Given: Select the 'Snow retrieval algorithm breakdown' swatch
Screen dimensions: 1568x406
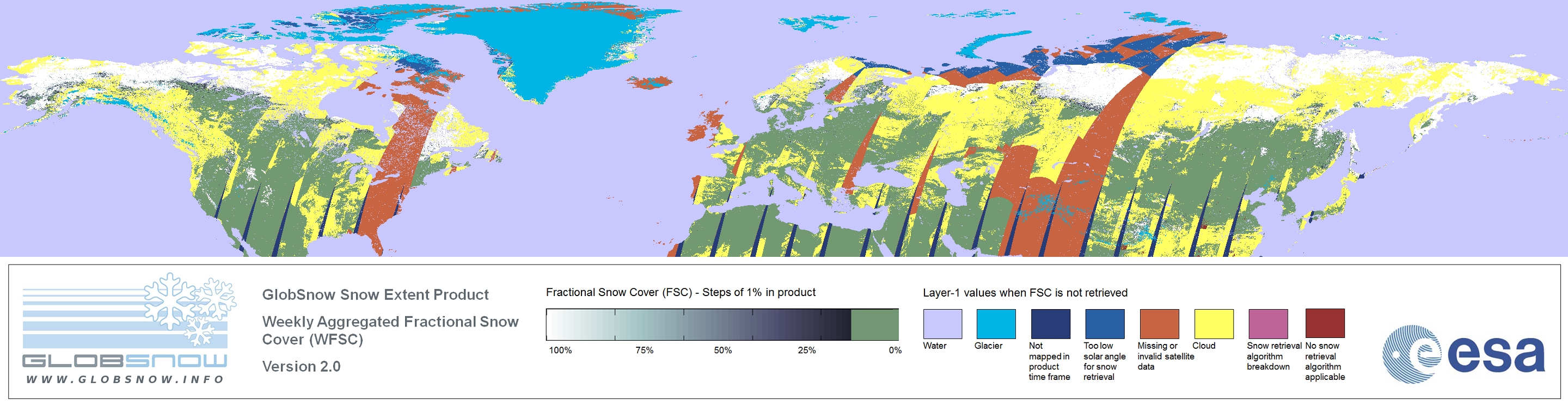Looking at the screenshot, I should 1268,324.
